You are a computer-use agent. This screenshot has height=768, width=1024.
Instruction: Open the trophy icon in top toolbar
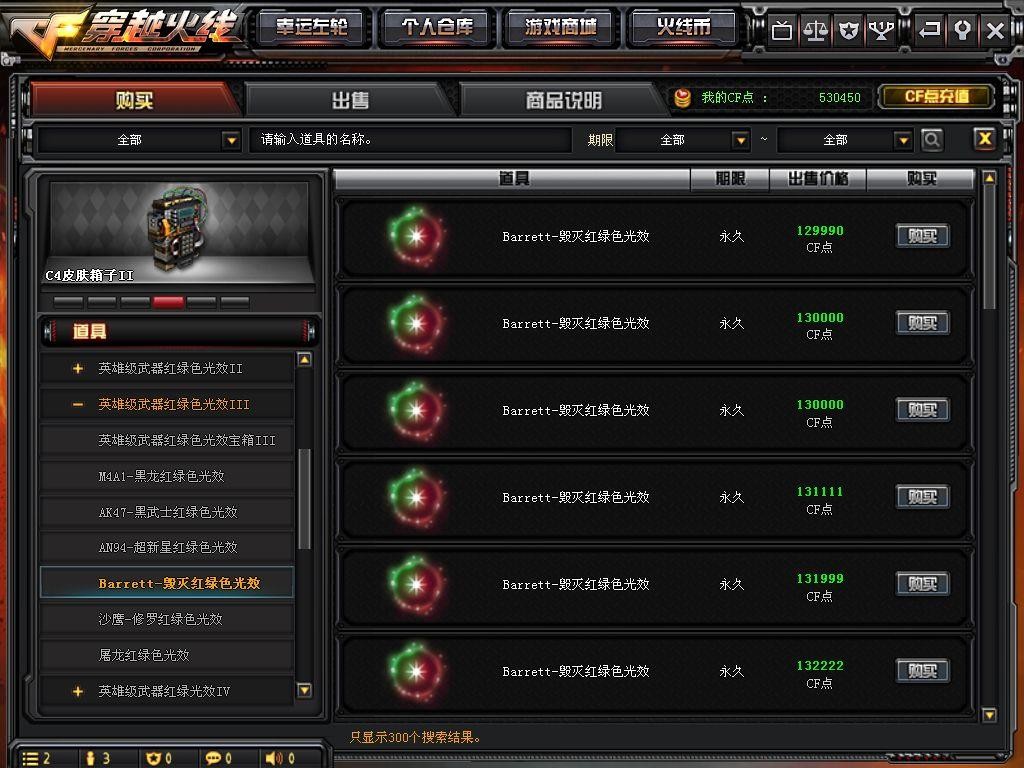[881, 30]
